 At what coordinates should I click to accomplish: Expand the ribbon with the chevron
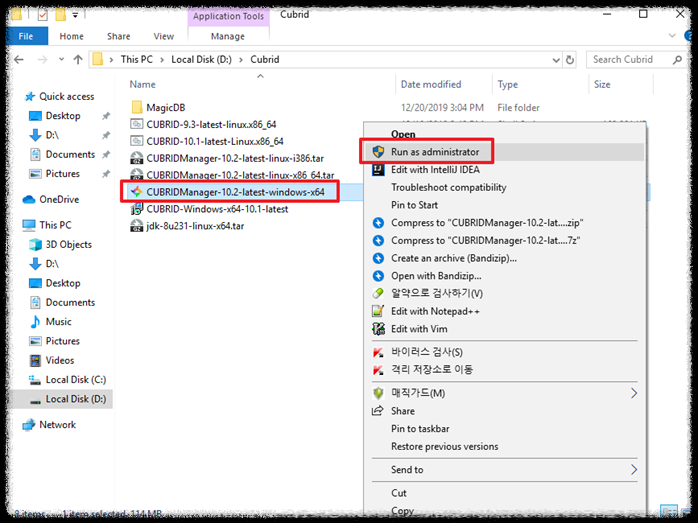pos(672,36)
